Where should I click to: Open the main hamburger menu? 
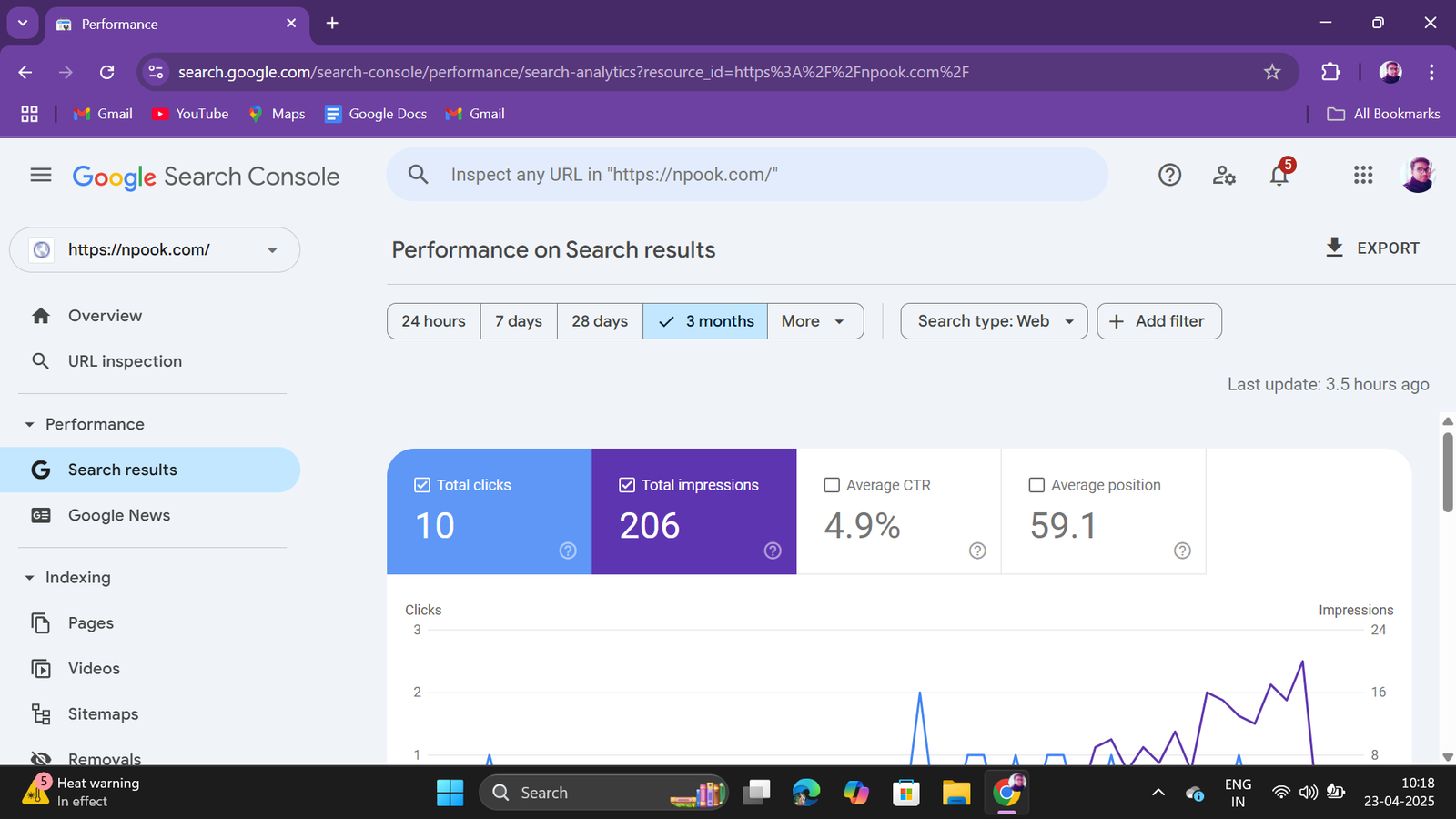[x=41, y=175]
